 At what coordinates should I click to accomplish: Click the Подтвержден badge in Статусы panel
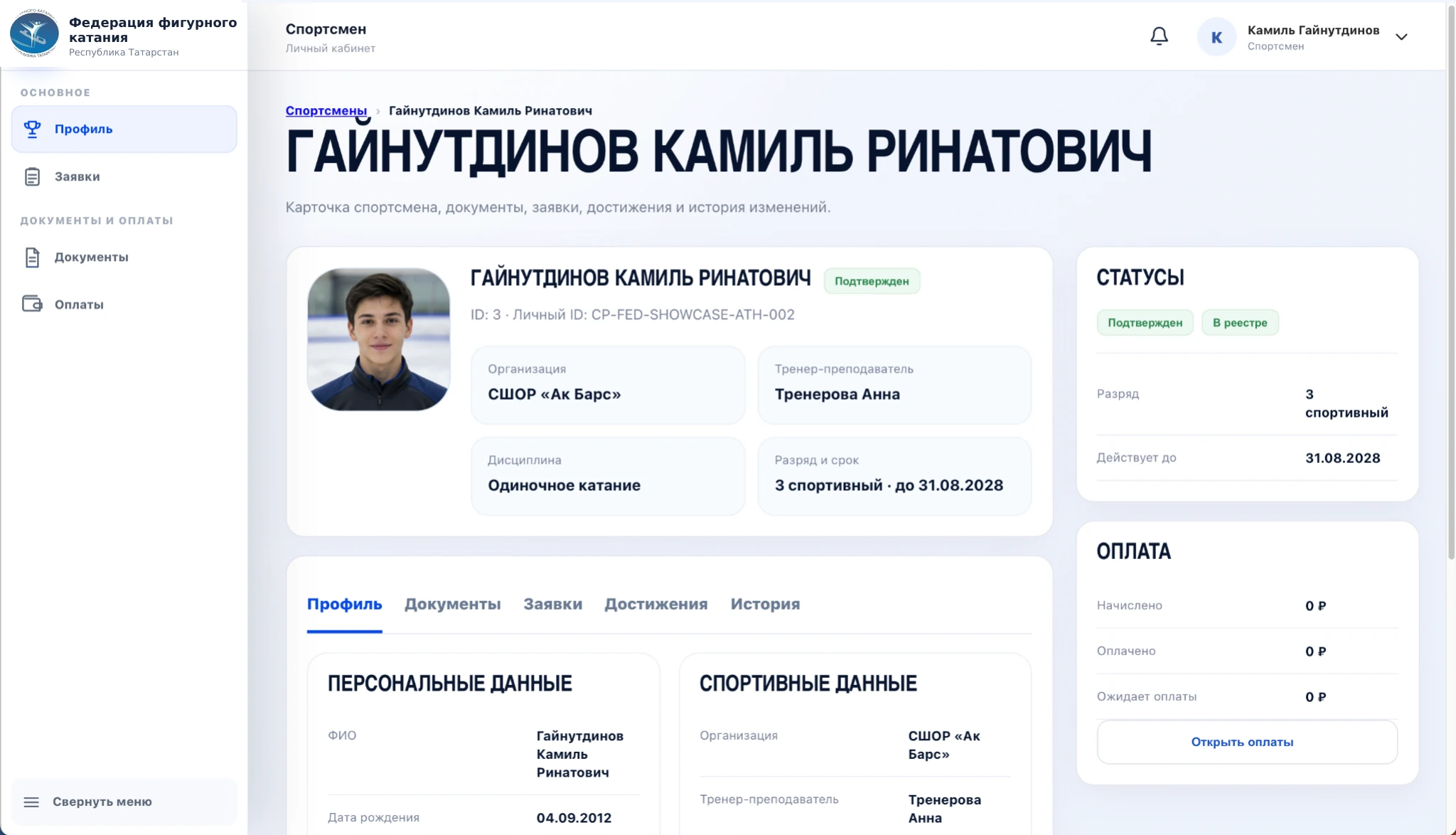(x=1145, y=322)
